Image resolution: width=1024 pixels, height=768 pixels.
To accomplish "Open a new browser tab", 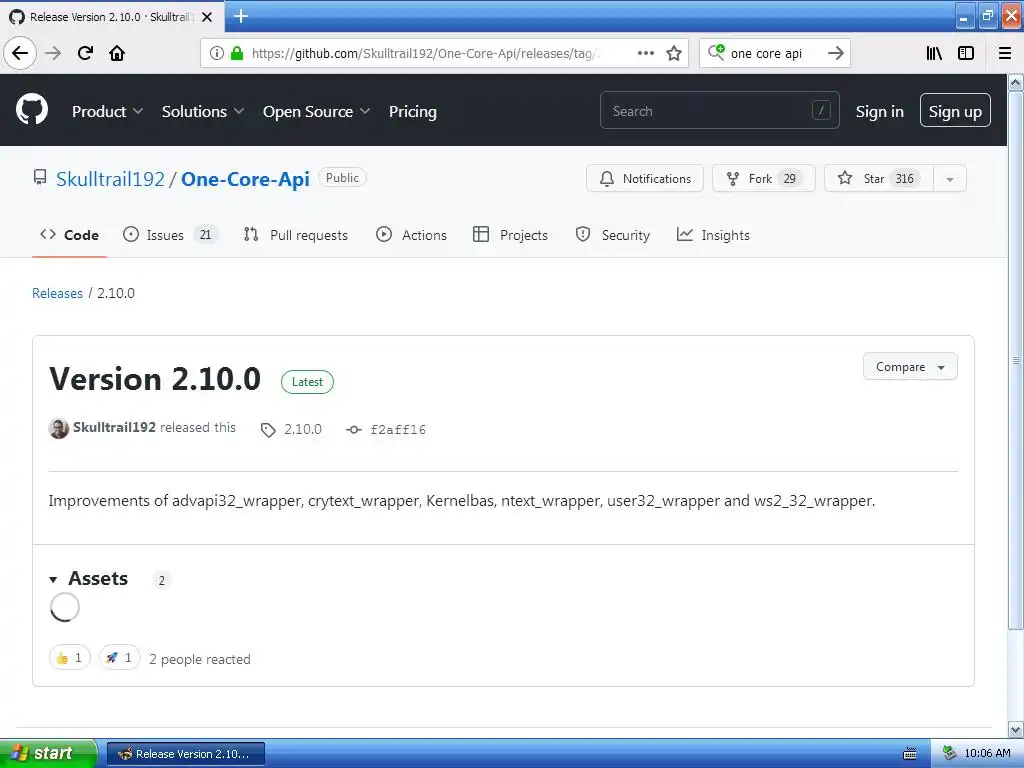I will coord(241,16).
